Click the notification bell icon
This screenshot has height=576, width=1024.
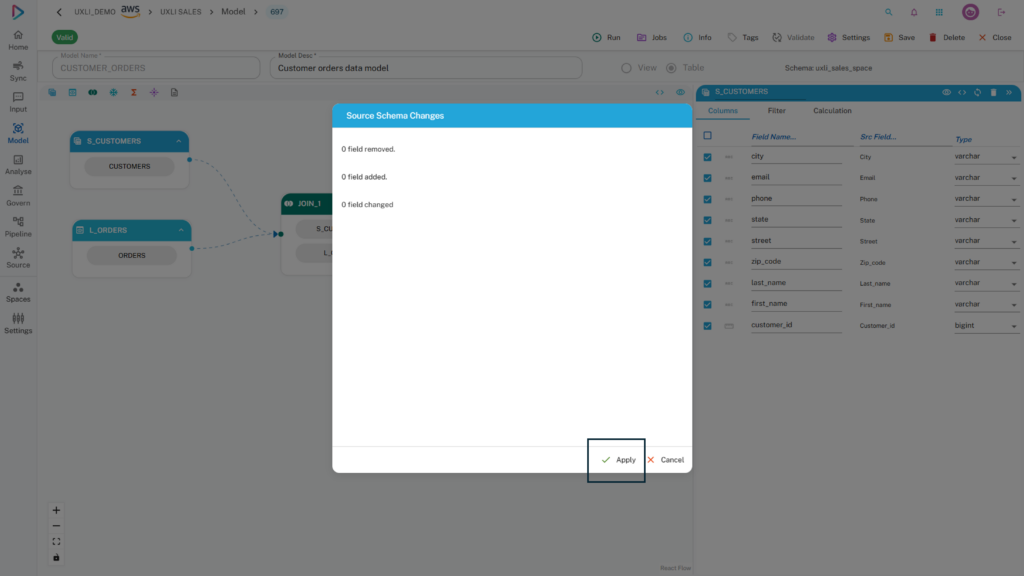913,12
